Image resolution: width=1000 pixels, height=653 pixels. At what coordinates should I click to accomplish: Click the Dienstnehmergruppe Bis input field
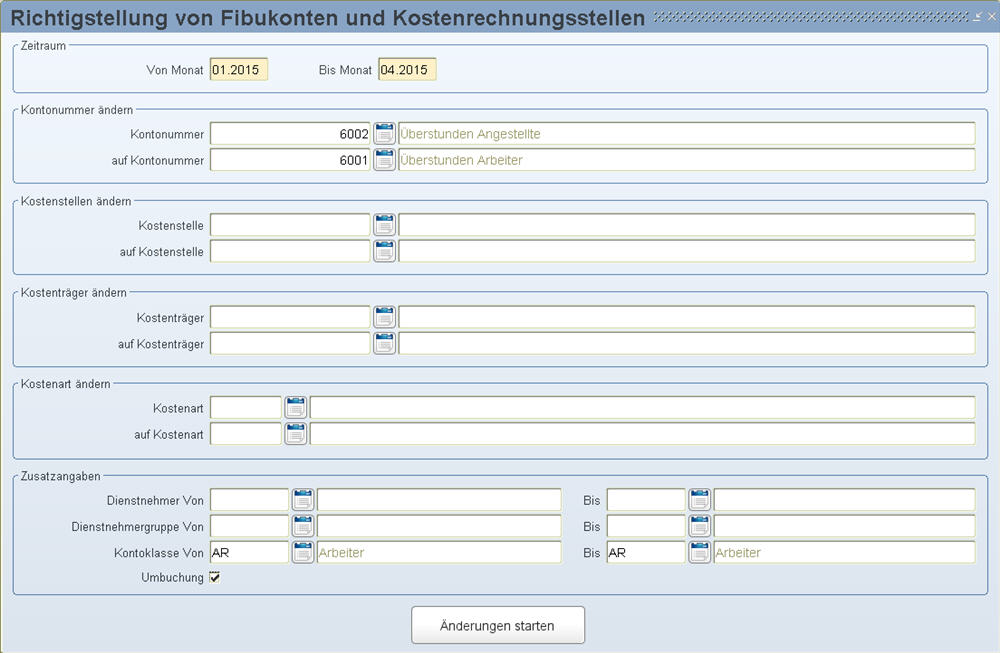coord(646,526)
